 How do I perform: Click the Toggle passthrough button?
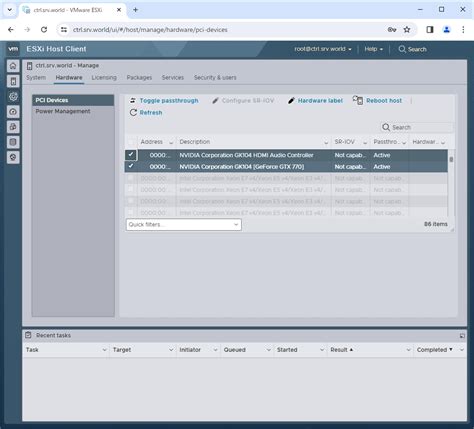click(x=164, y=100)
